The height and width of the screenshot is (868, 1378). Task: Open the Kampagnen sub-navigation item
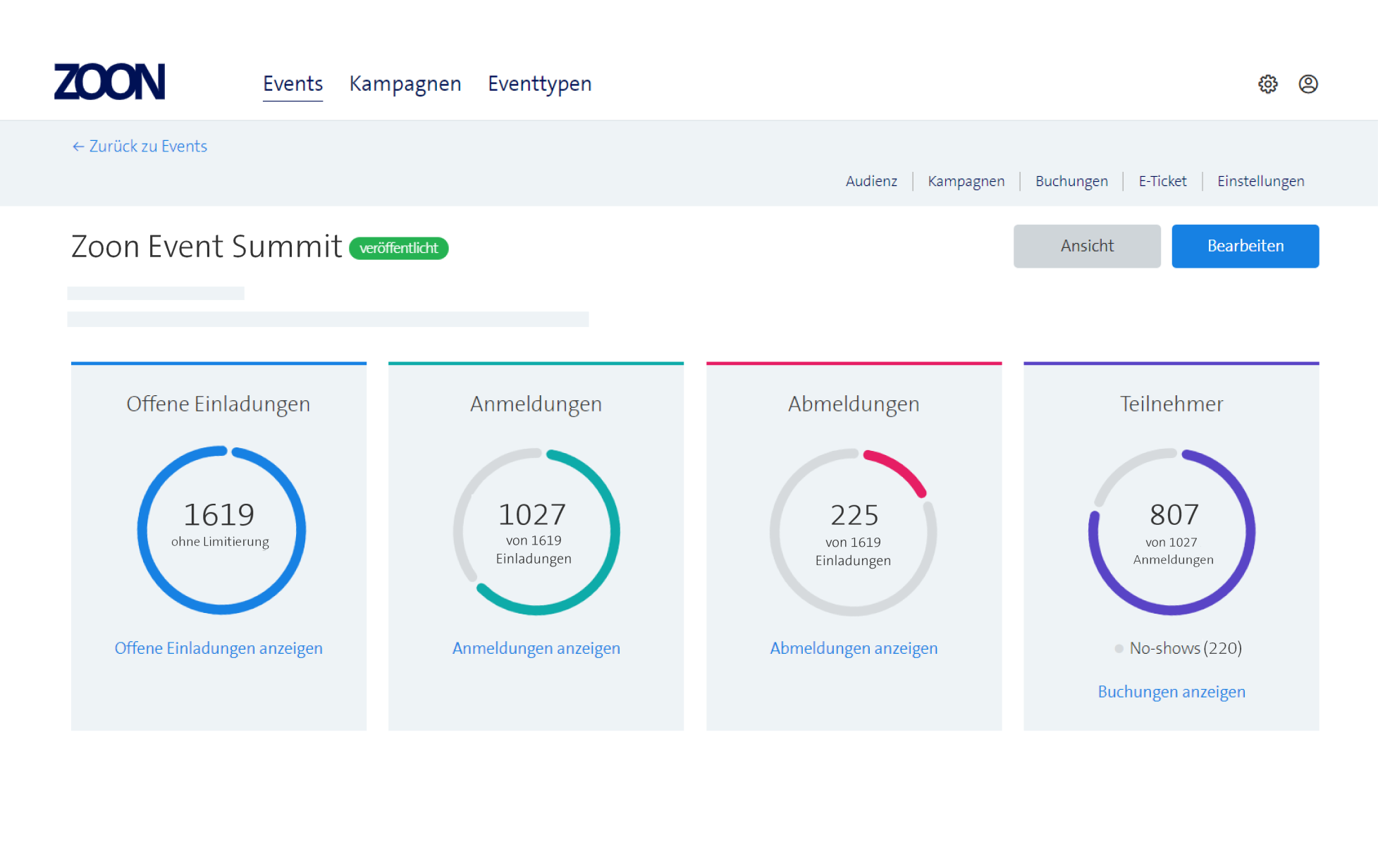coord(966,181)
